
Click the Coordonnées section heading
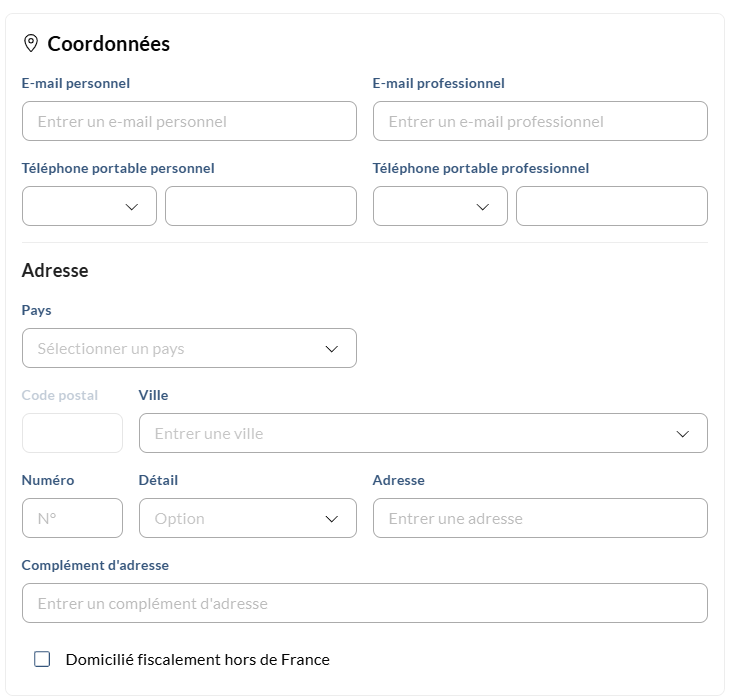(109, 44)
